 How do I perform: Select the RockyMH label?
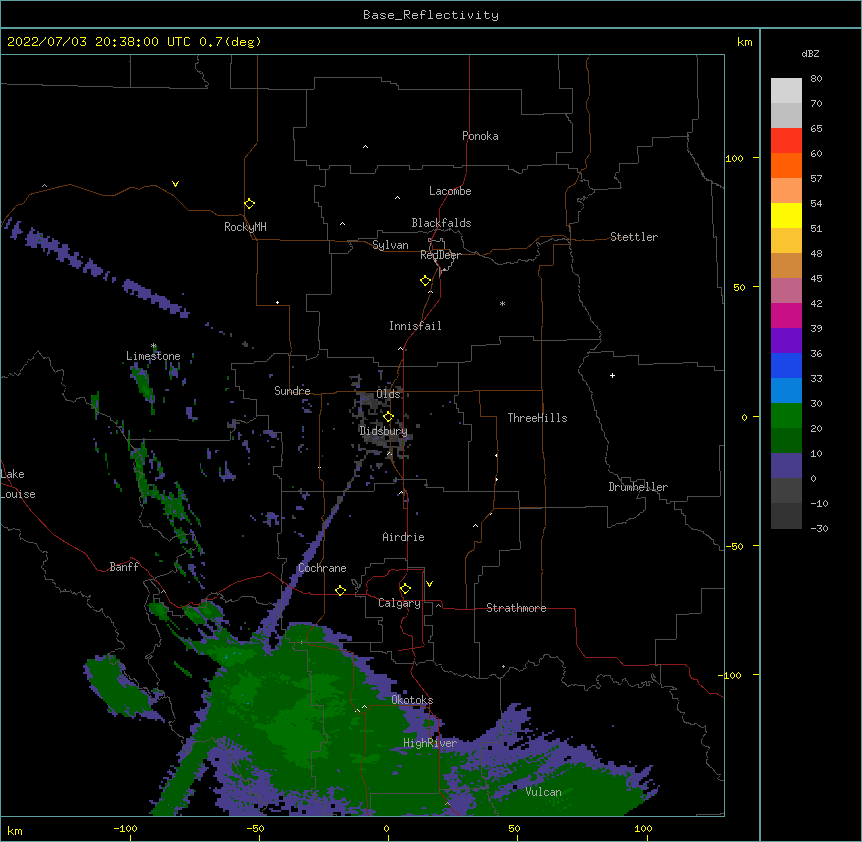(x=245, y=227)
